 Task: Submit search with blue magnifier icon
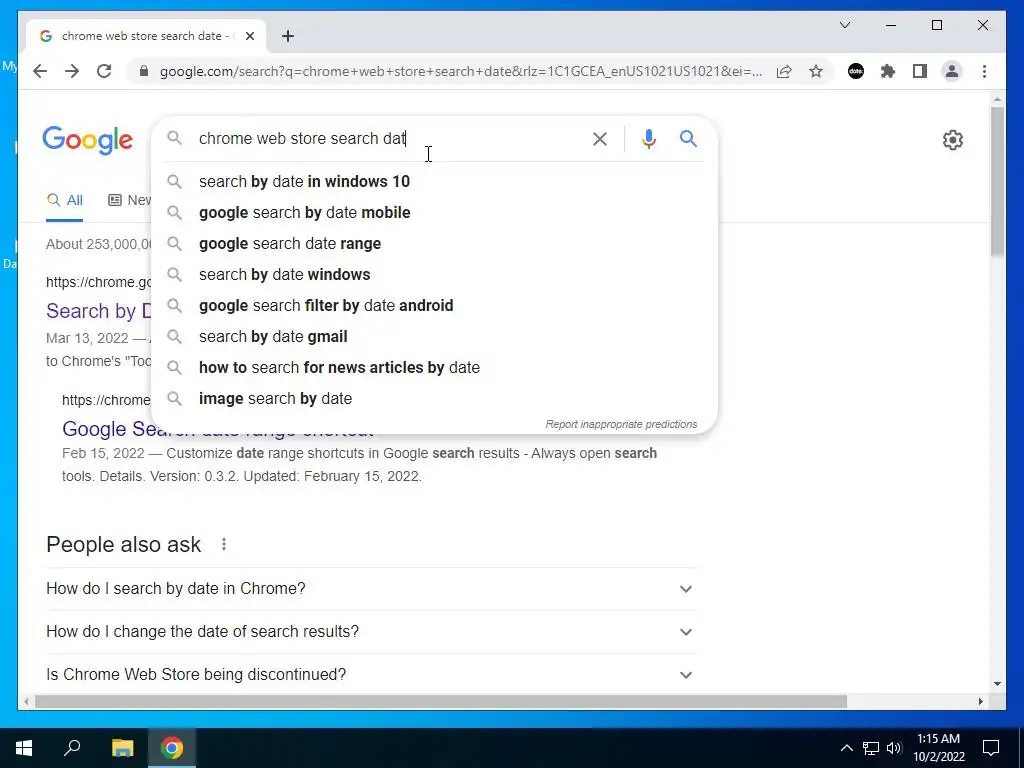[688, 138]
